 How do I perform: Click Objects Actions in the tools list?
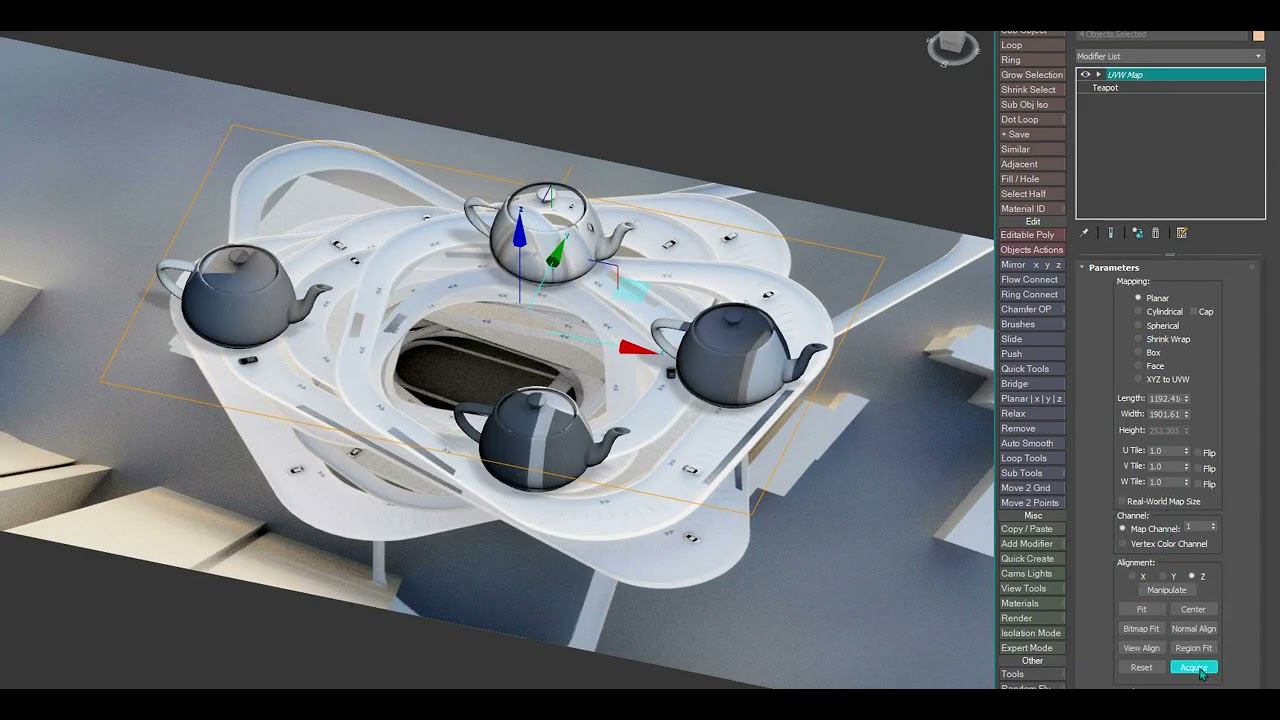click(1032, 250)
